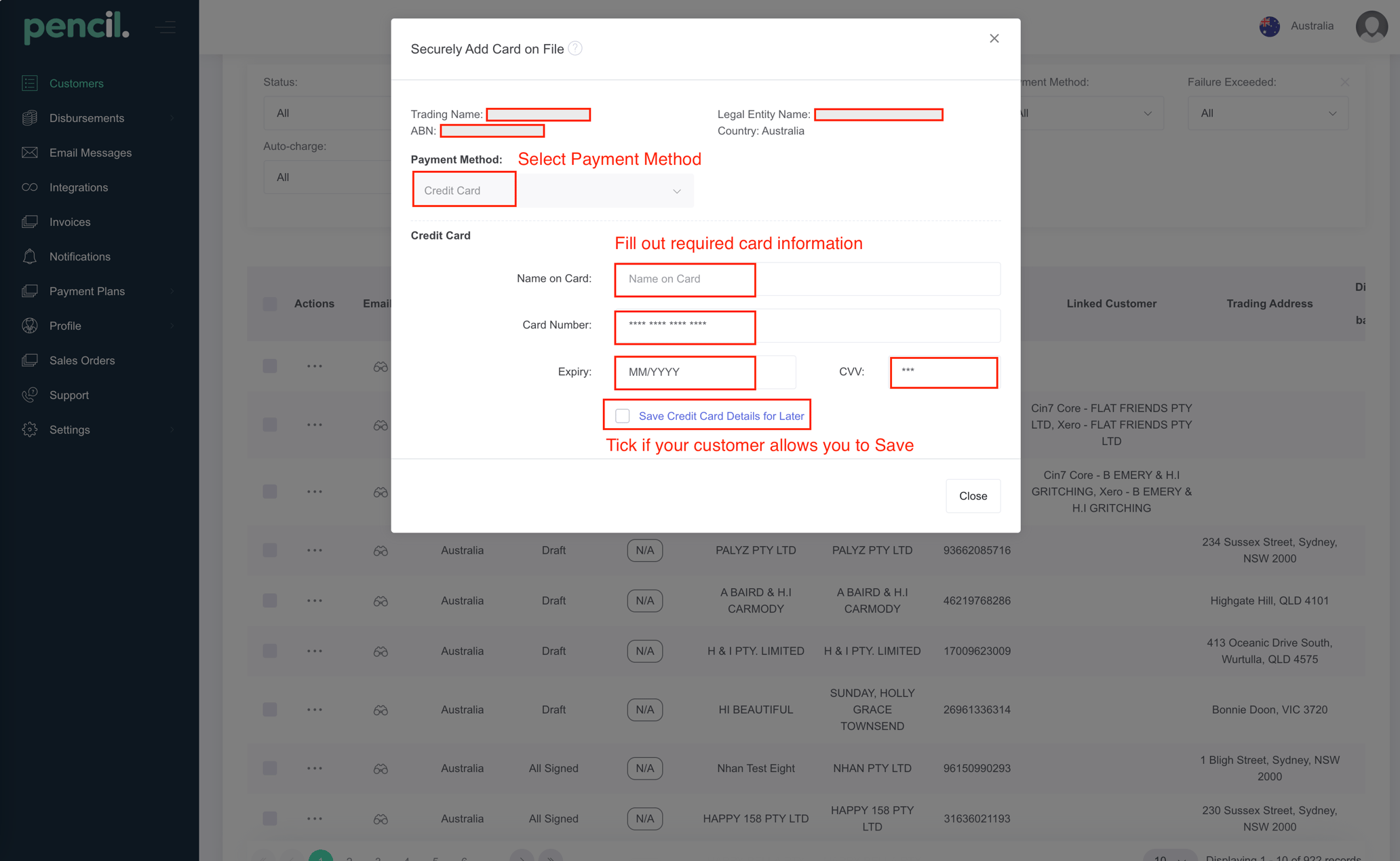Tick Save Credit Card Details for Later checkbox
1400x861 pixels.
[x=622, y=416]
